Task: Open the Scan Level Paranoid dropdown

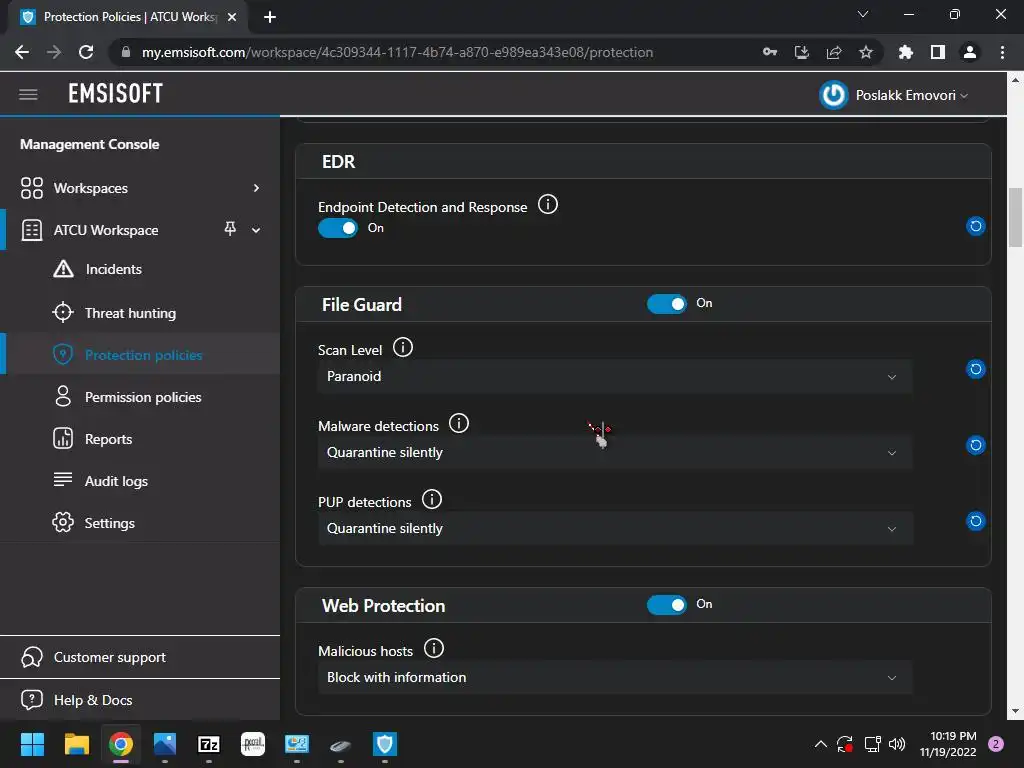Action: [615, 377]
